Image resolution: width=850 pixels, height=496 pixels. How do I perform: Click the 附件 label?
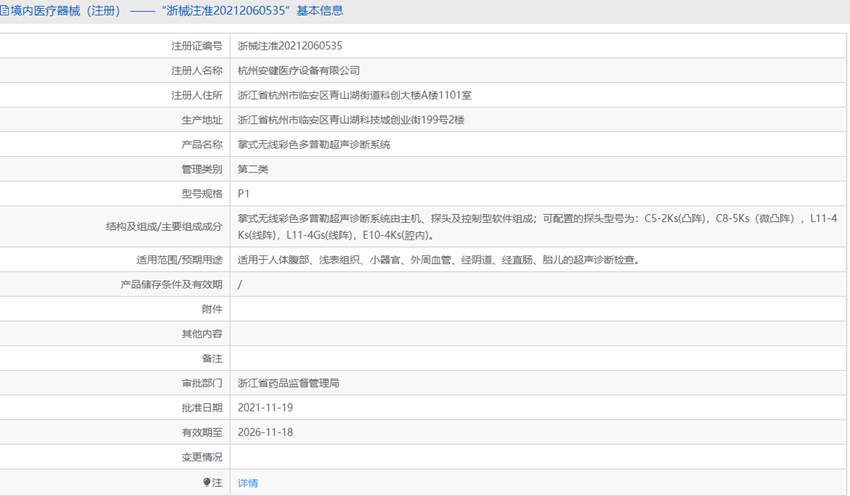pyautogui.click(x=212, y=309)
